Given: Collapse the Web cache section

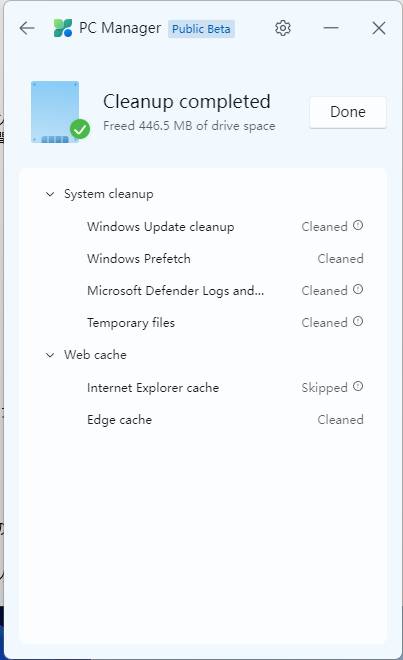Looking at the screenshot, I should 50,355.
